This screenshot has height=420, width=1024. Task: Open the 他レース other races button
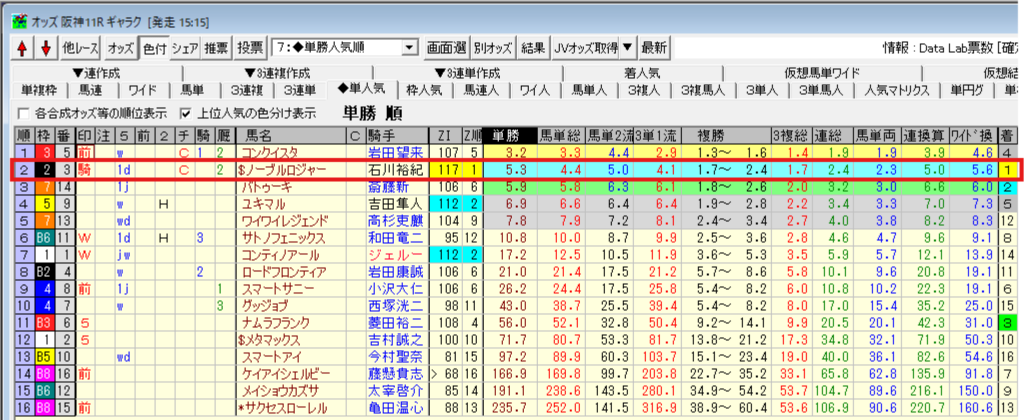pos(80,48)
